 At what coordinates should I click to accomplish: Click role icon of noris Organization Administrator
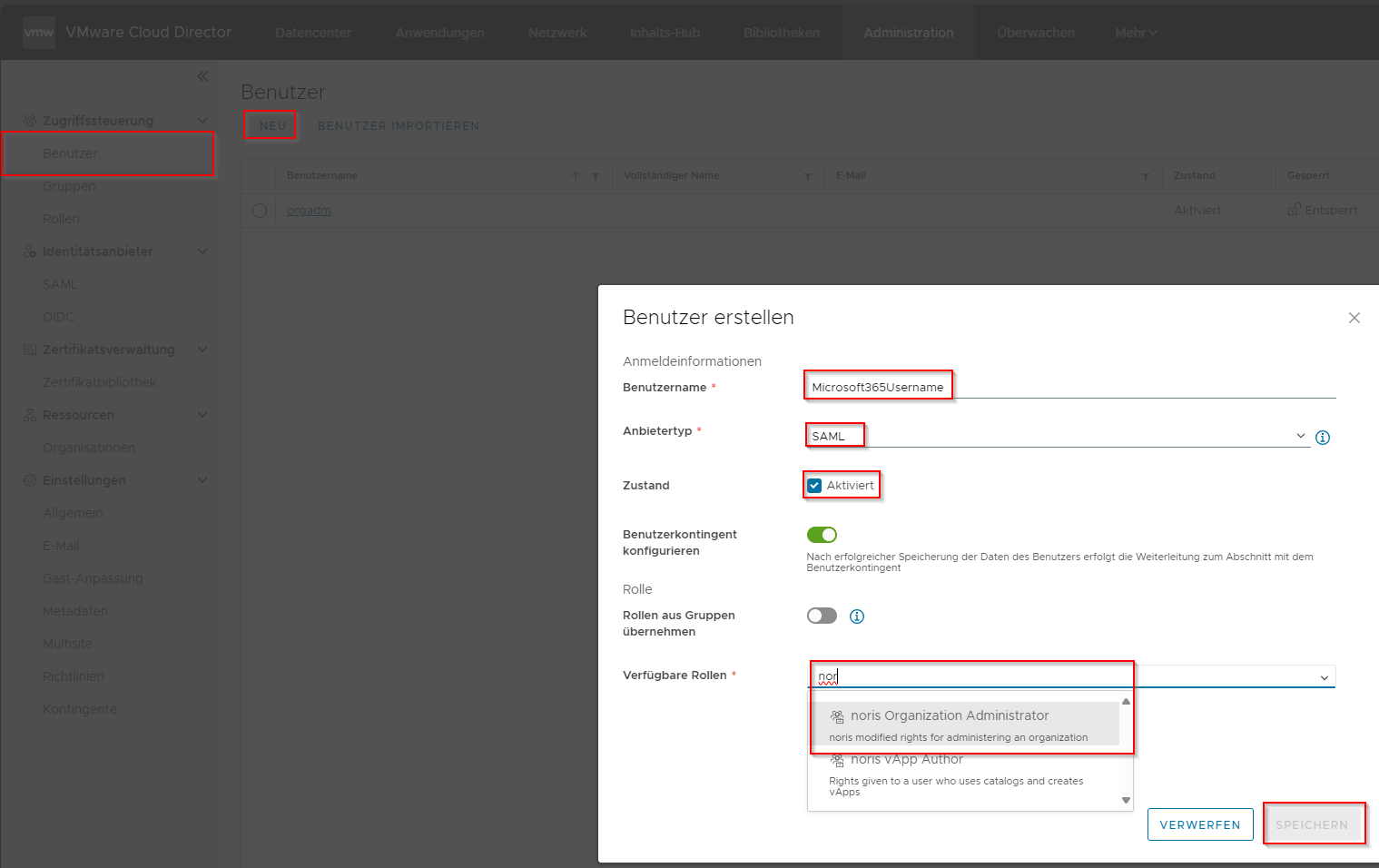(837, 716)
